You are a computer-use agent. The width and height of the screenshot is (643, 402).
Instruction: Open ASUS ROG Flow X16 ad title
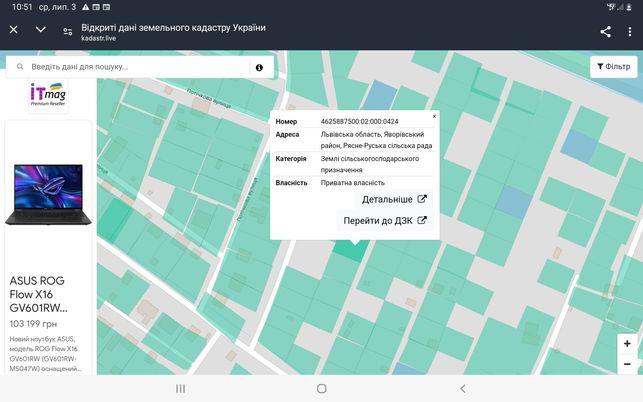38,294
